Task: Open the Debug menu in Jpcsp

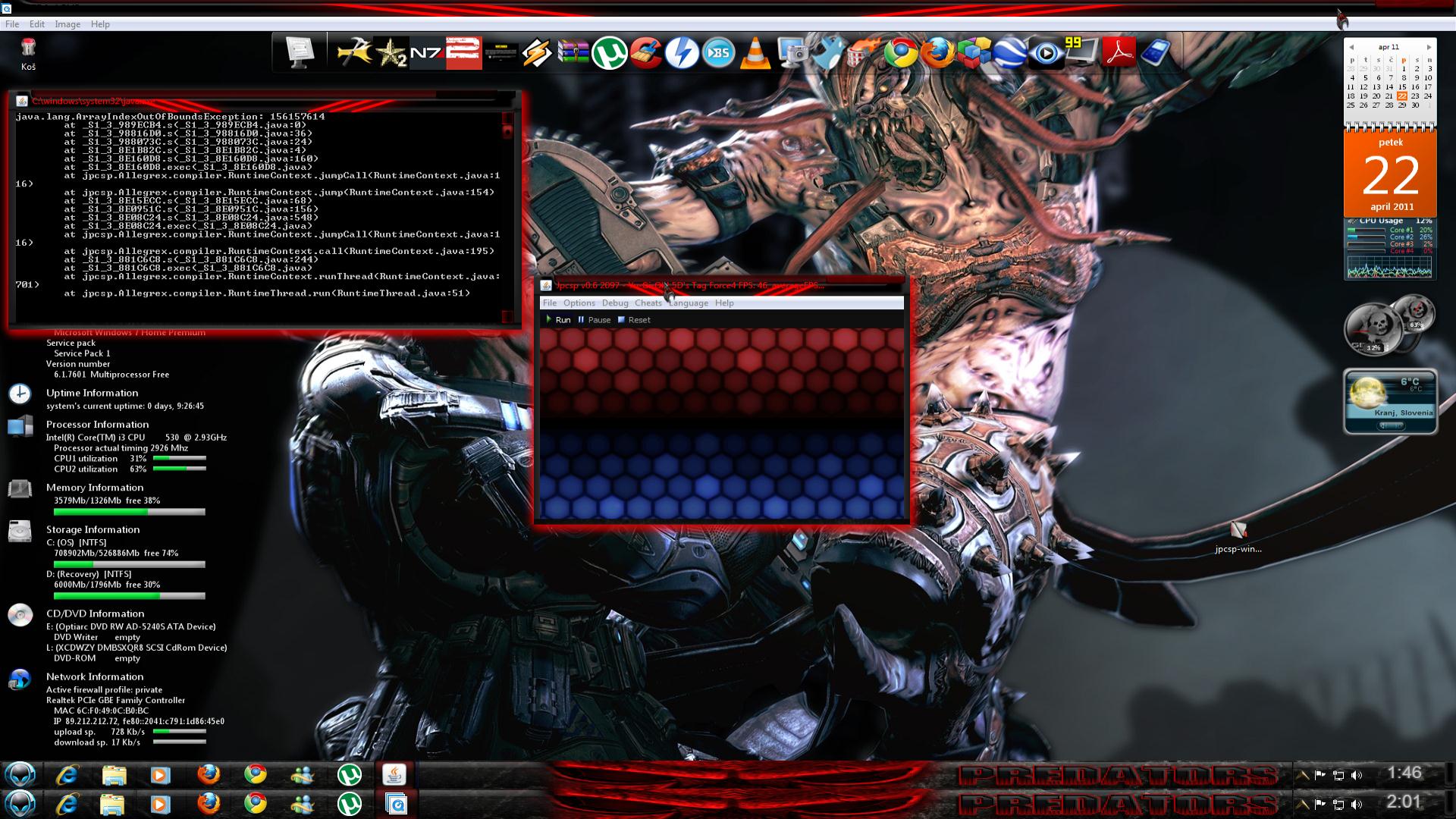Action: click(x=615, y=303)
